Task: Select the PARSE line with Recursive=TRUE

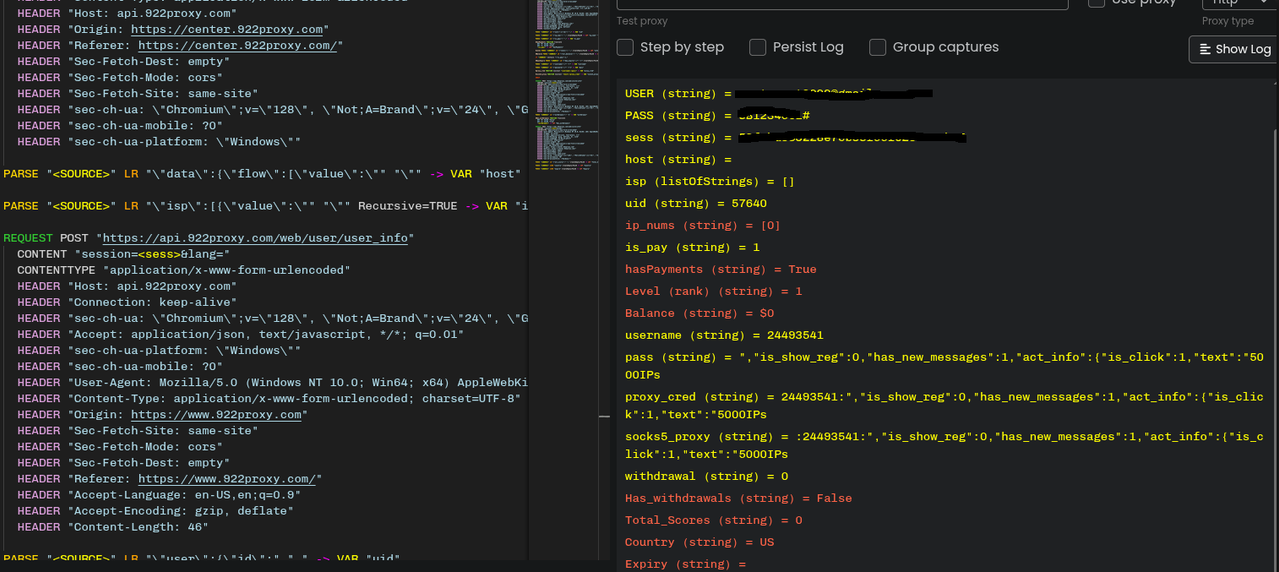Action: (x=265, y=206)
